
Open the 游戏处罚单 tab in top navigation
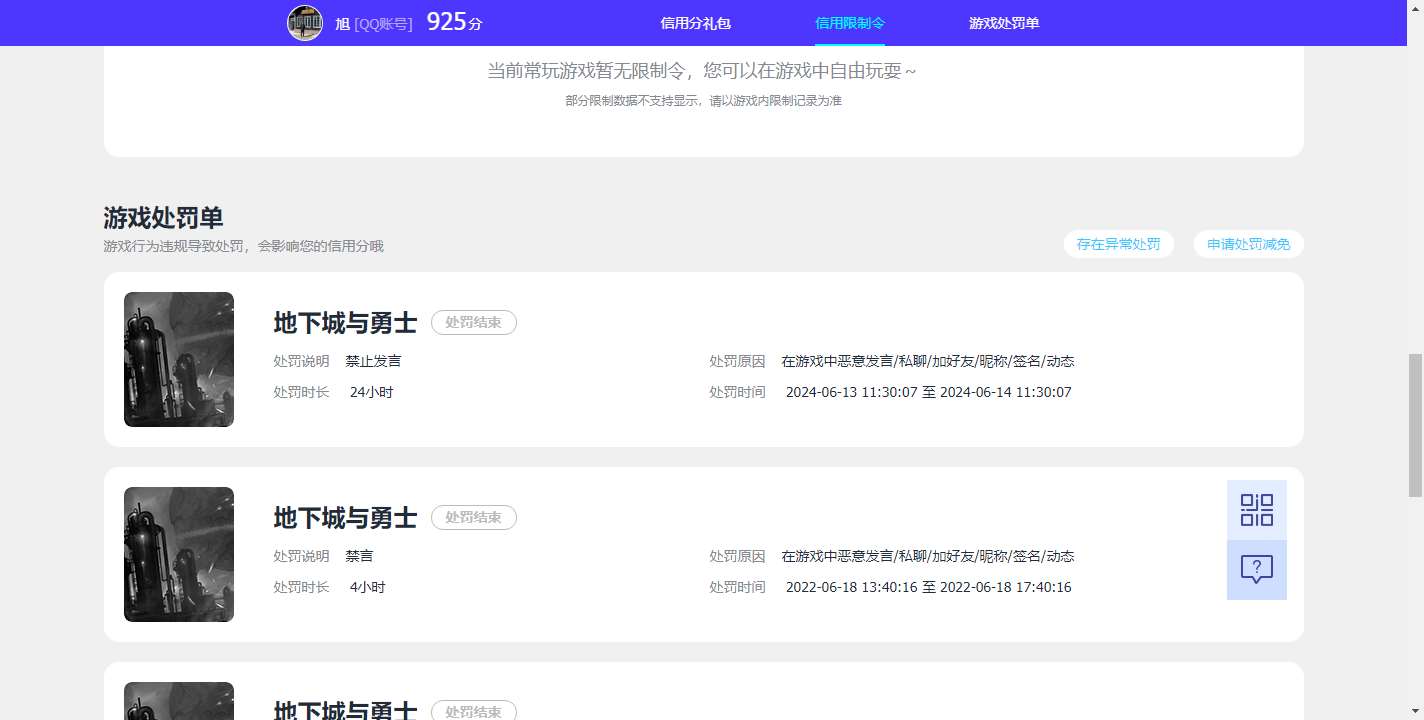(x=1003, y=22)
